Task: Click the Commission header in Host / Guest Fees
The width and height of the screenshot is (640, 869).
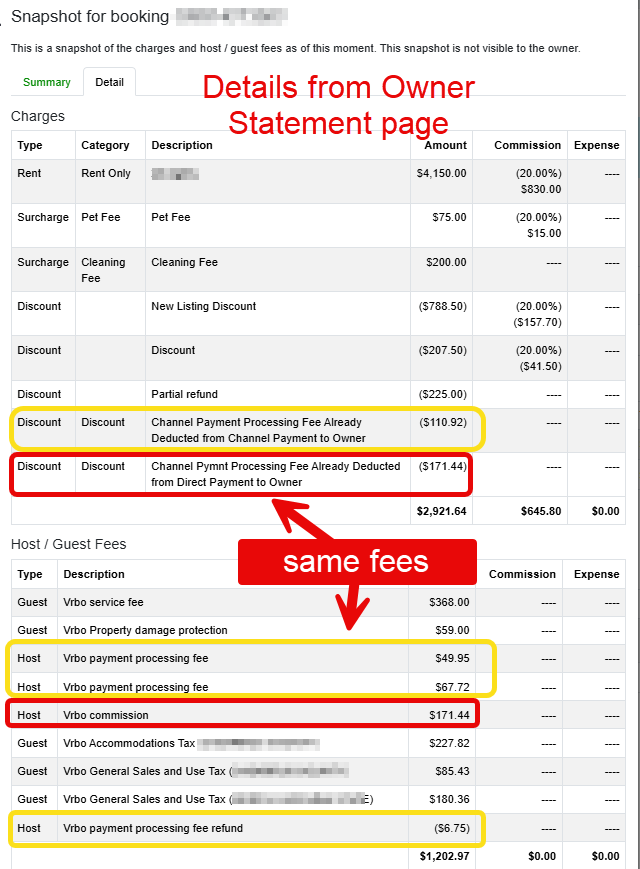Action: (522, 574)
